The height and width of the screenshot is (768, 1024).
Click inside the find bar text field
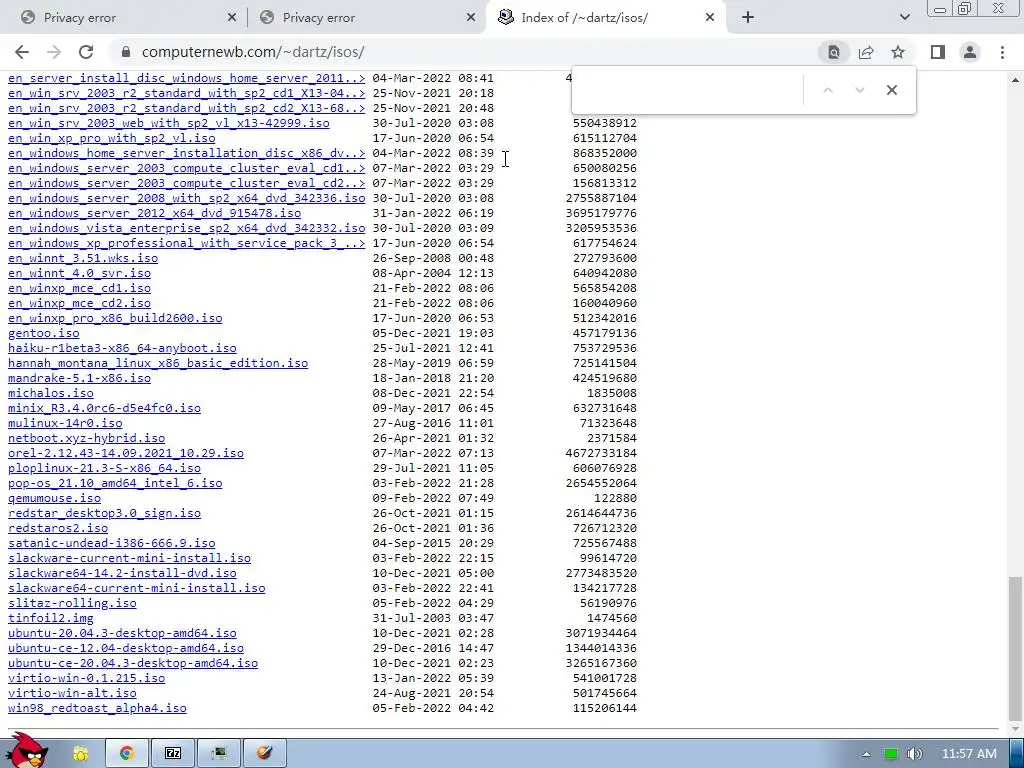point(688,90)
